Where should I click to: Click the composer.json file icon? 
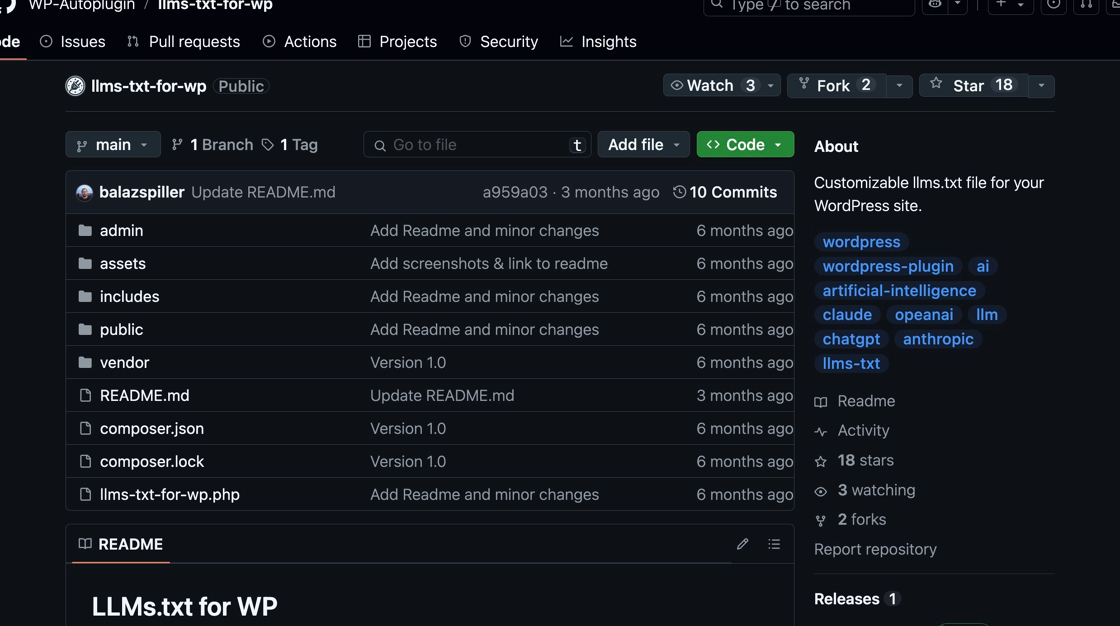tap(86, 428)
